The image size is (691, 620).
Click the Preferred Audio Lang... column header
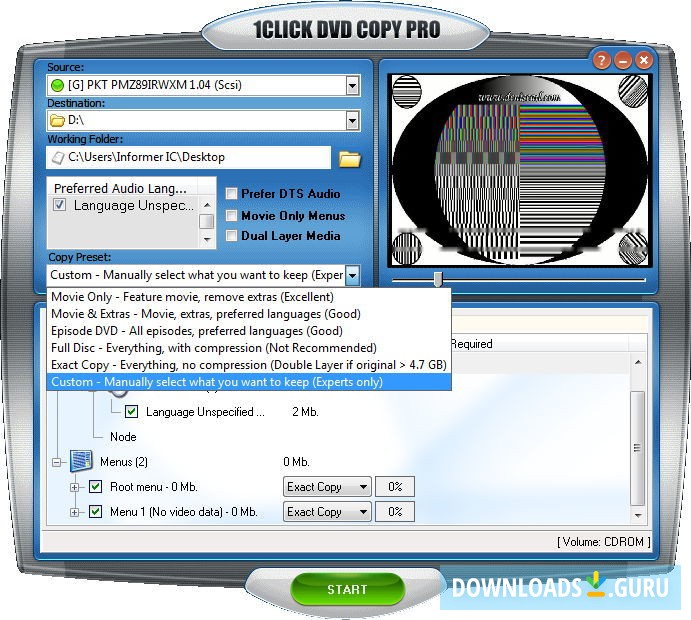122,188
